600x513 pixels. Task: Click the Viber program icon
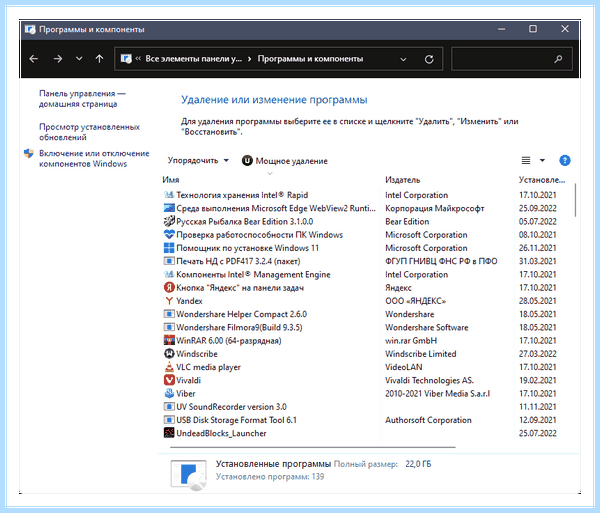[169, 393]
